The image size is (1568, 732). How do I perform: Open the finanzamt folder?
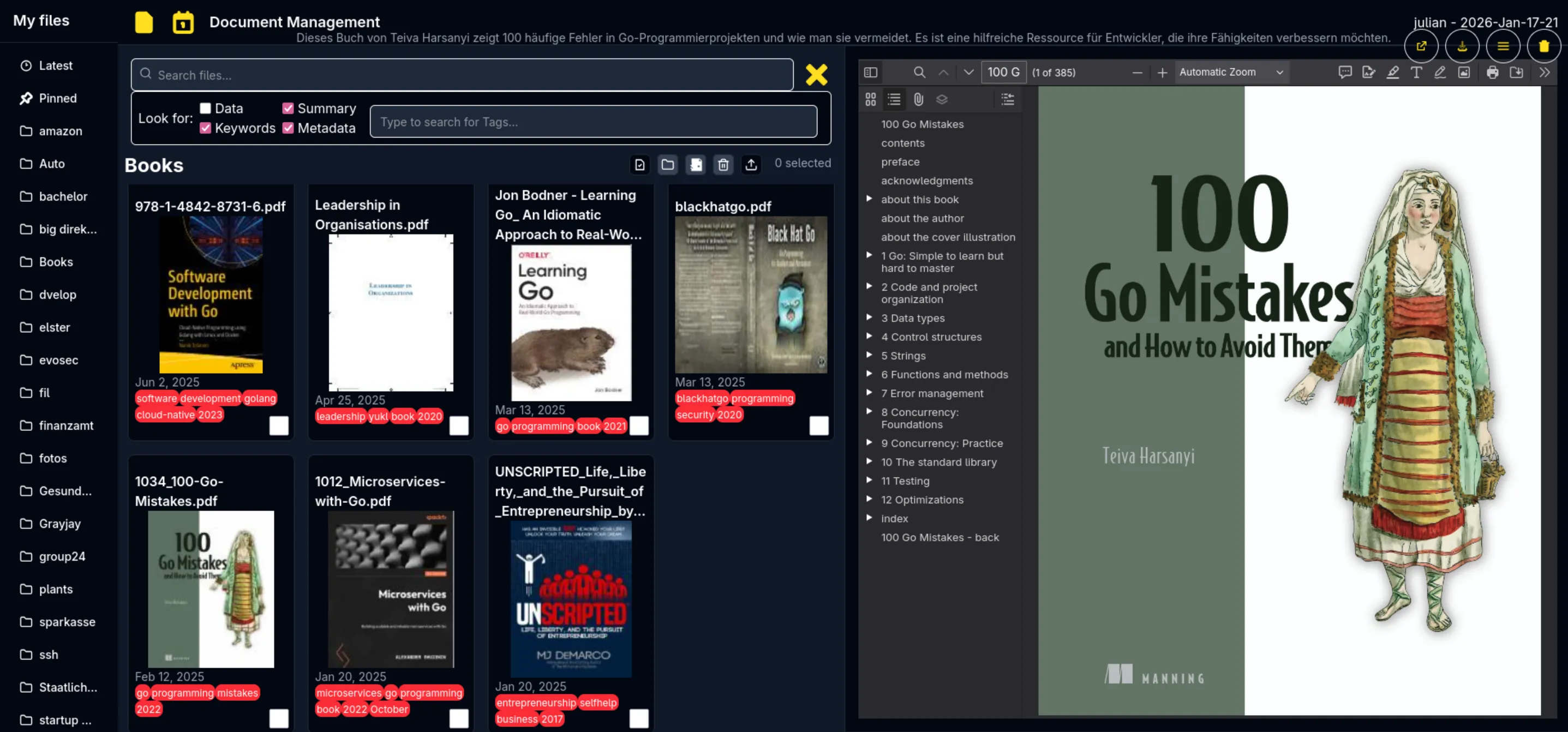(65, 425)
